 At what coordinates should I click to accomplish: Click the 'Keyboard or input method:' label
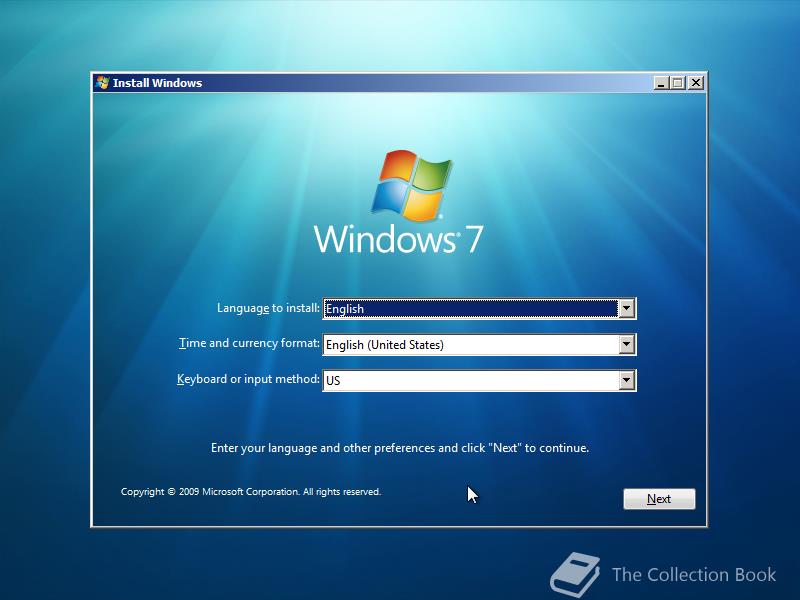[x=248, y=379]
